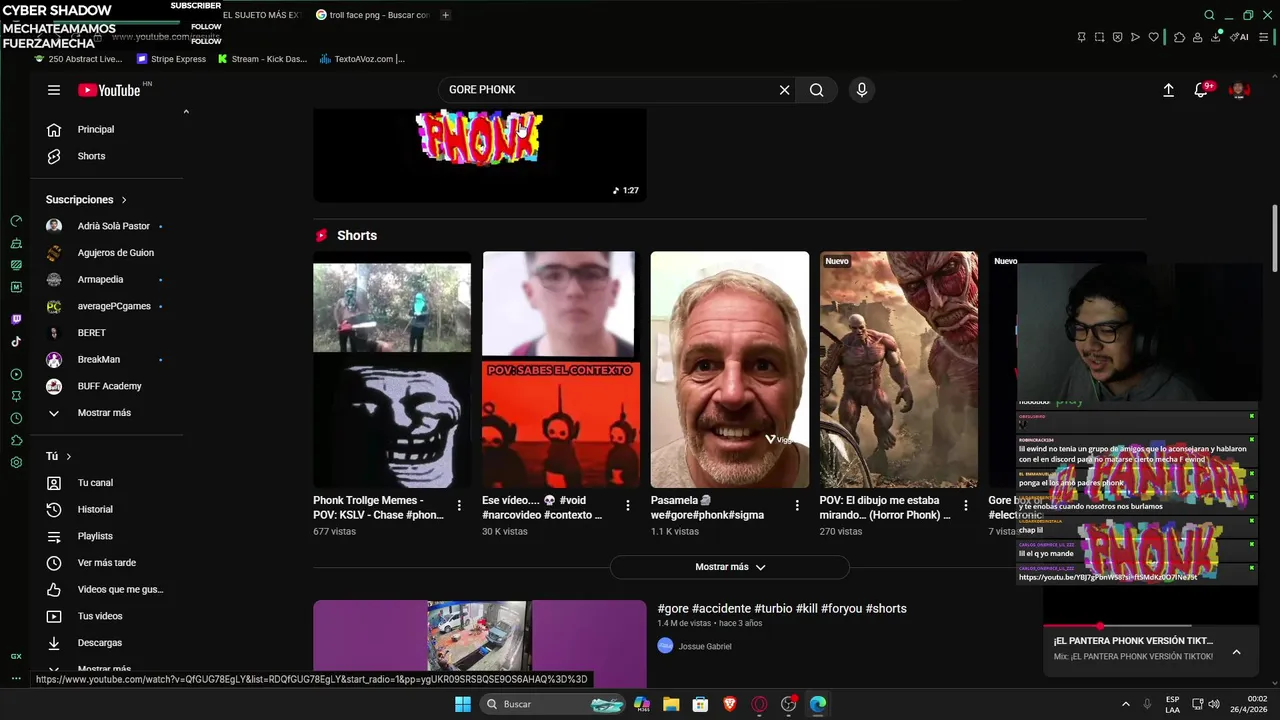The height and width of the screenshot is (720, 1280).
Task: Open browser downloads icon
Action: [x=1216, y=37]
